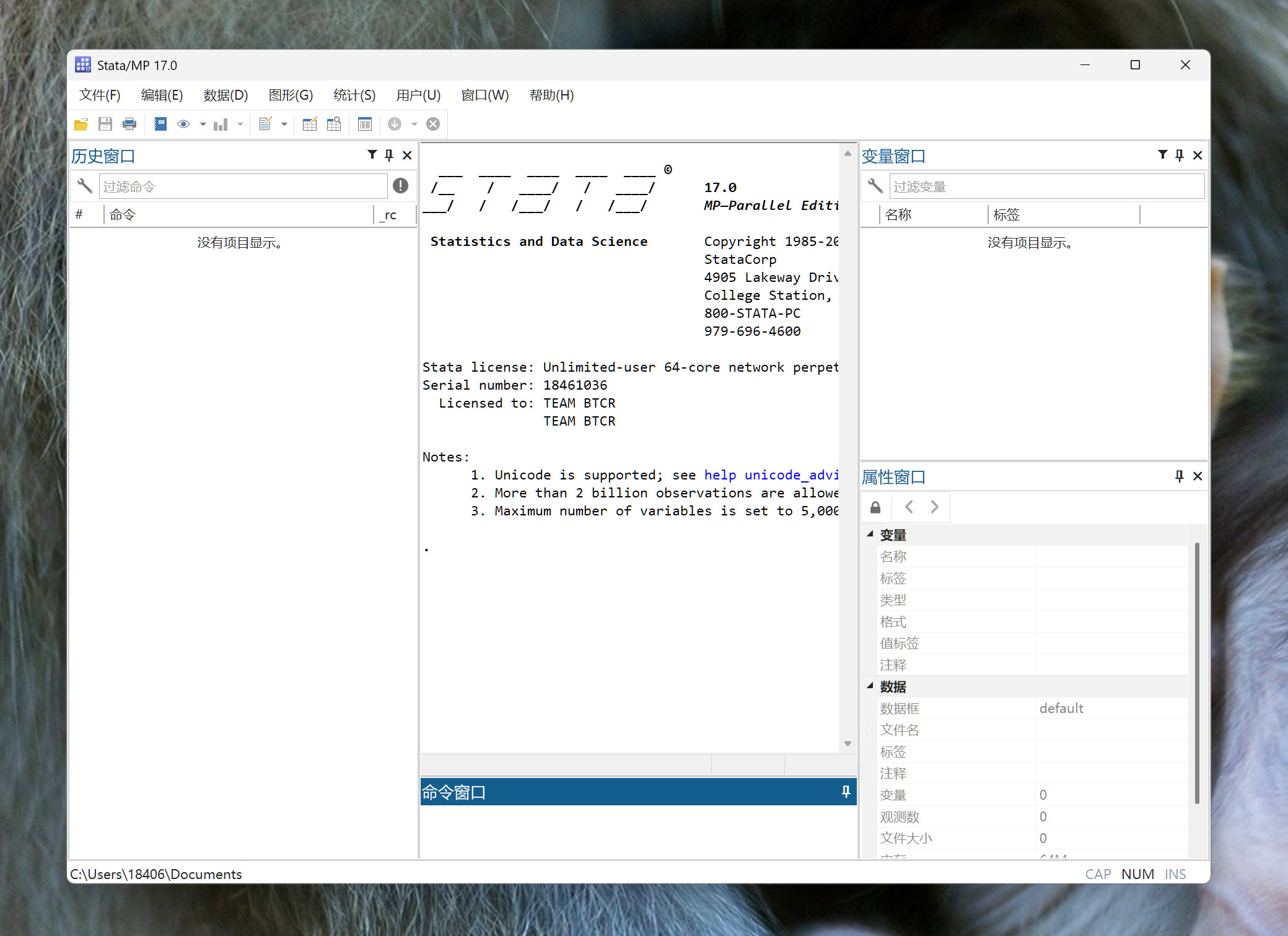Screen dimensions: 1288x936
Task: Toggle the lock icon in 属性窗口
Action: point(875,507)
